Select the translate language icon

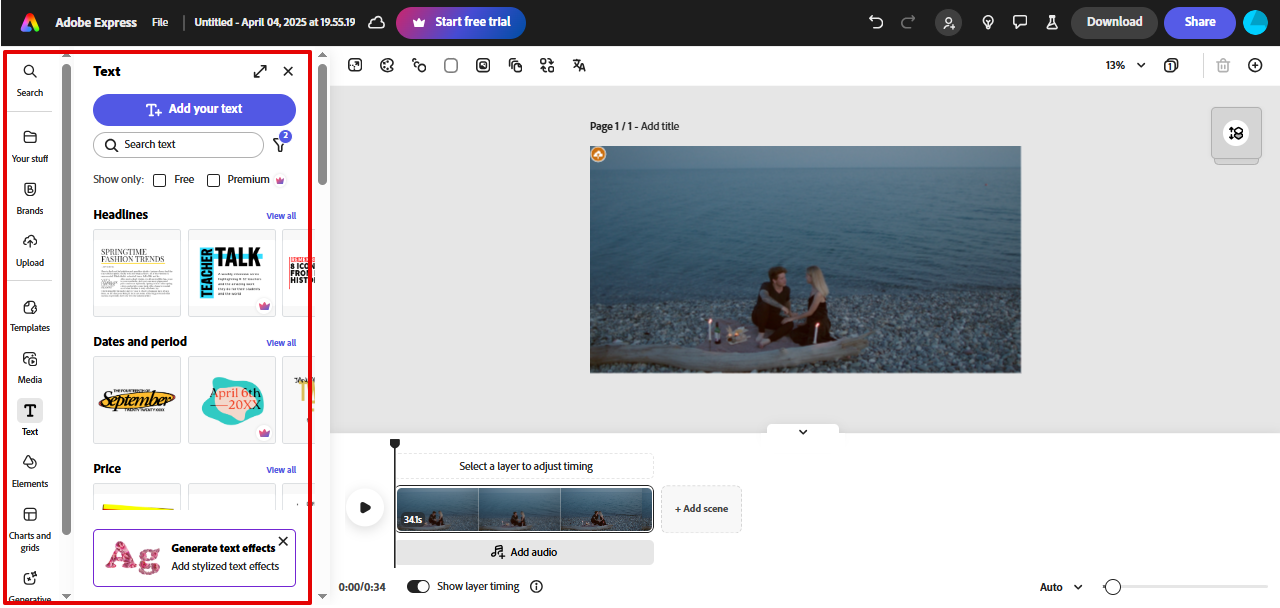[x=579, y=64]
